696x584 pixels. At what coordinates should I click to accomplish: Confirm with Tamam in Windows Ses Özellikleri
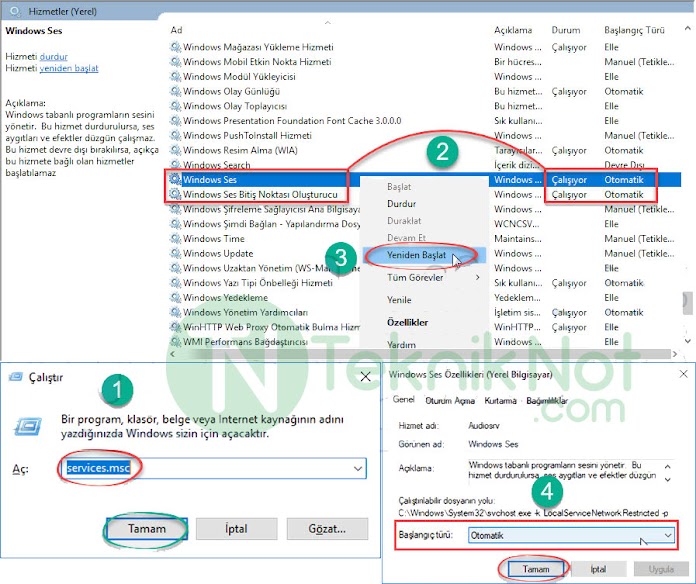click(536, 569)
